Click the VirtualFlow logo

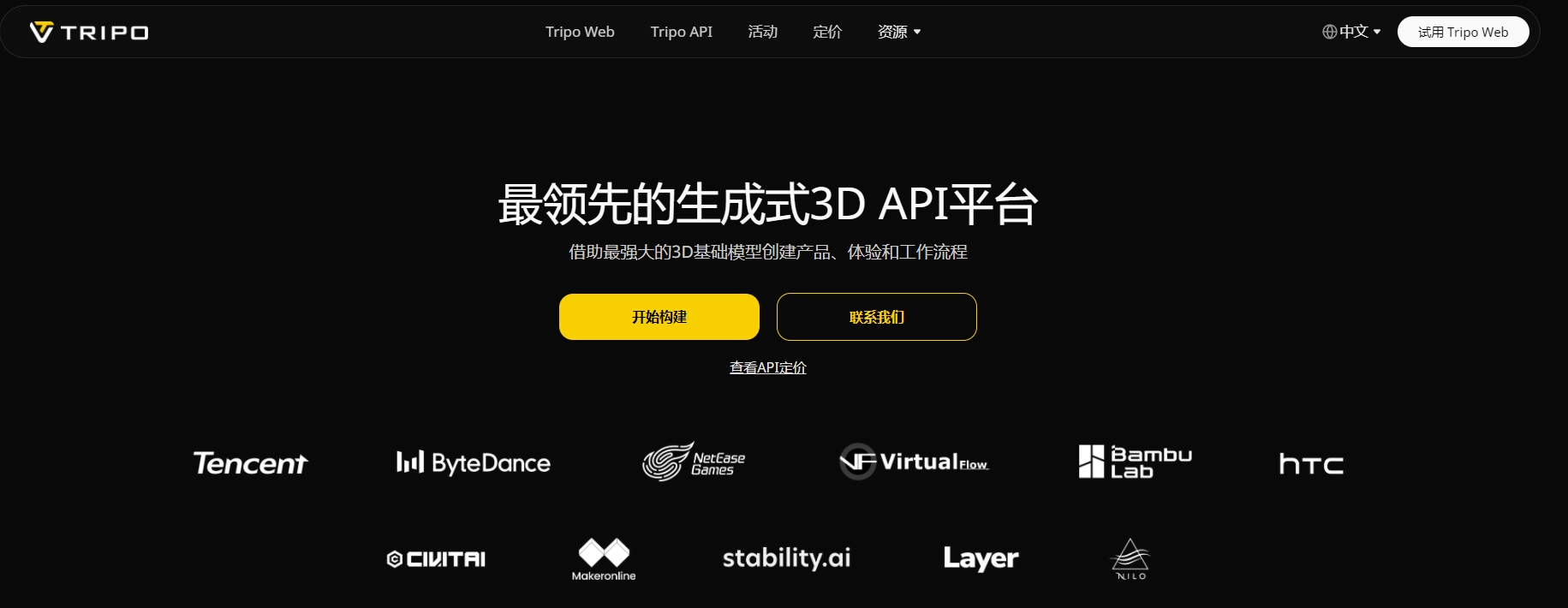914,462
